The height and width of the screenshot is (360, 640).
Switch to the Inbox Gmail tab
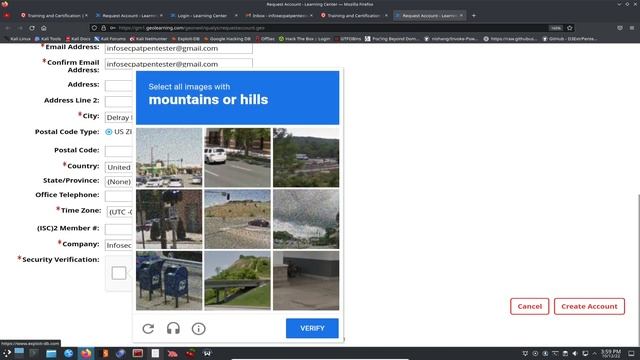[x=278, y=16]
